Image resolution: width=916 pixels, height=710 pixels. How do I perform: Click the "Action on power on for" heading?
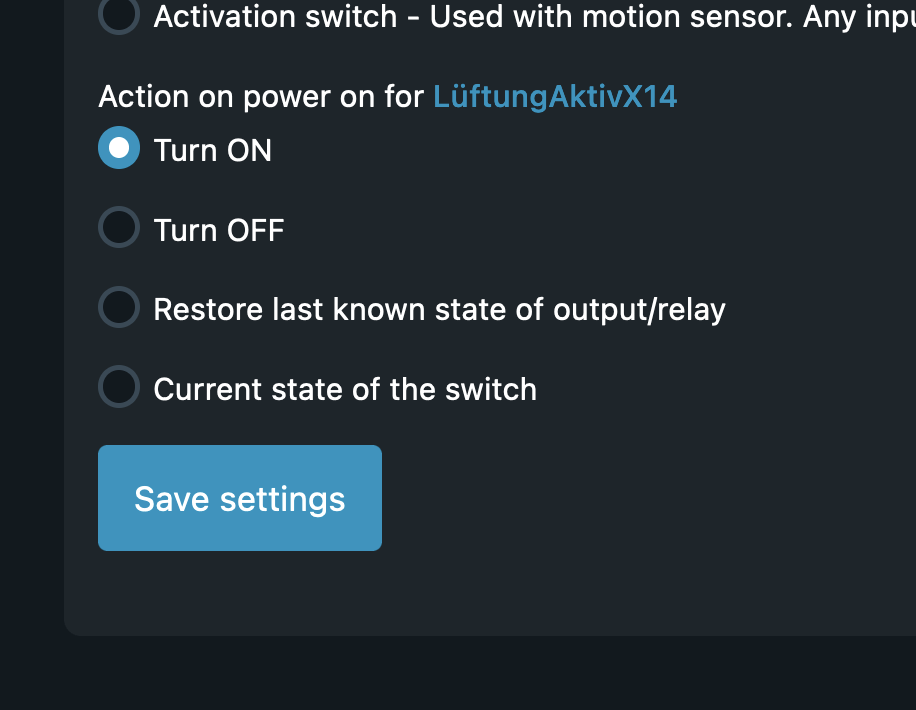coord(264,97)
